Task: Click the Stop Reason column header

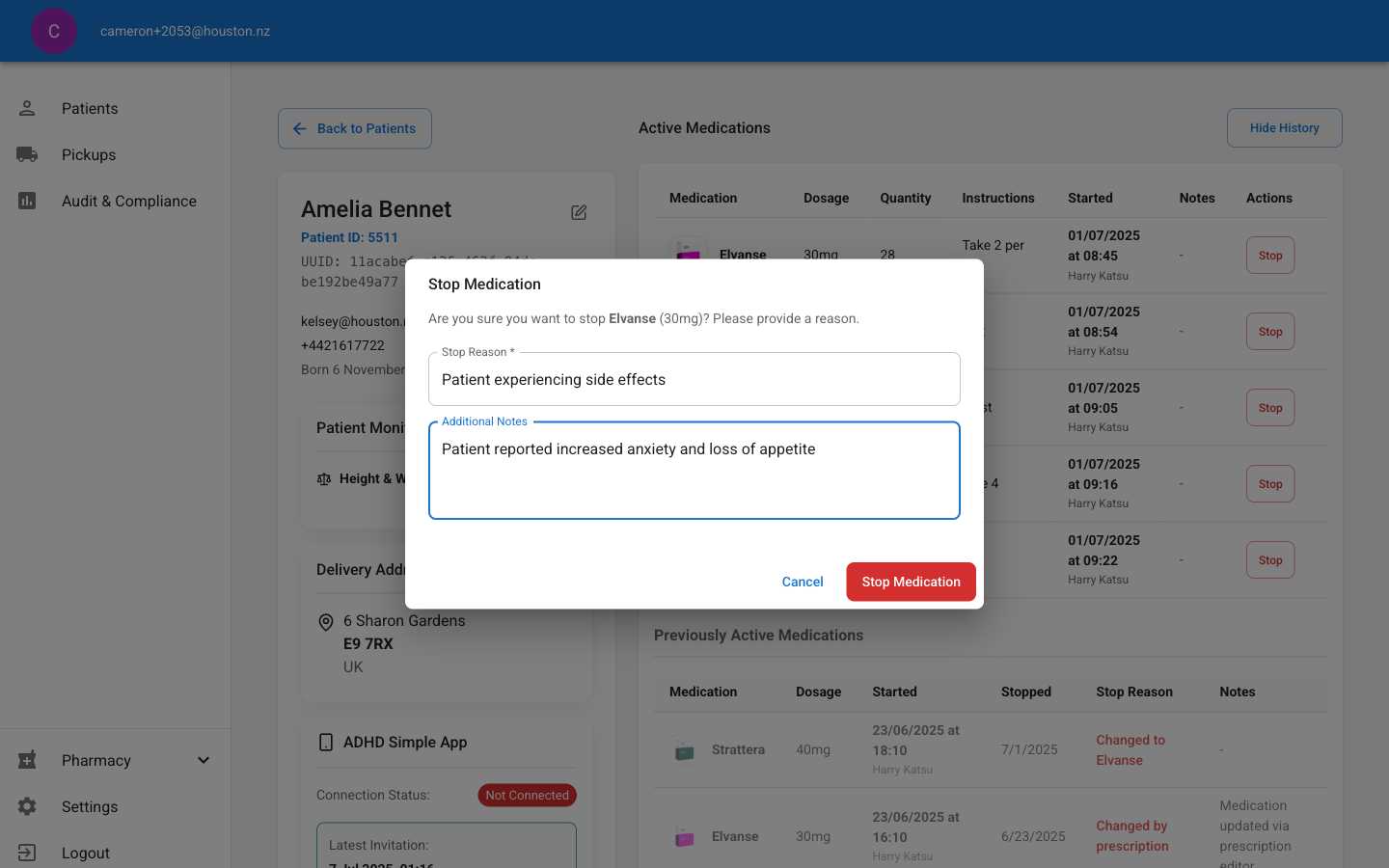Action: [x=1134, y=692]
